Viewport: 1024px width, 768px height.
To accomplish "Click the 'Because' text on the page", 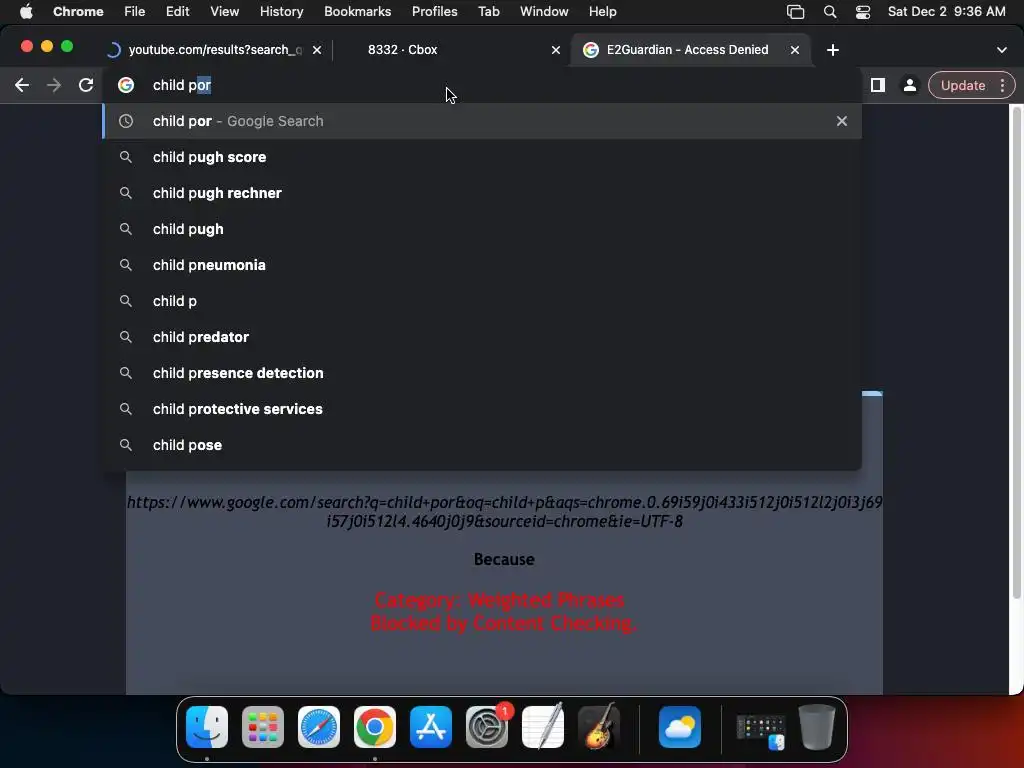I will click(504, 560).
